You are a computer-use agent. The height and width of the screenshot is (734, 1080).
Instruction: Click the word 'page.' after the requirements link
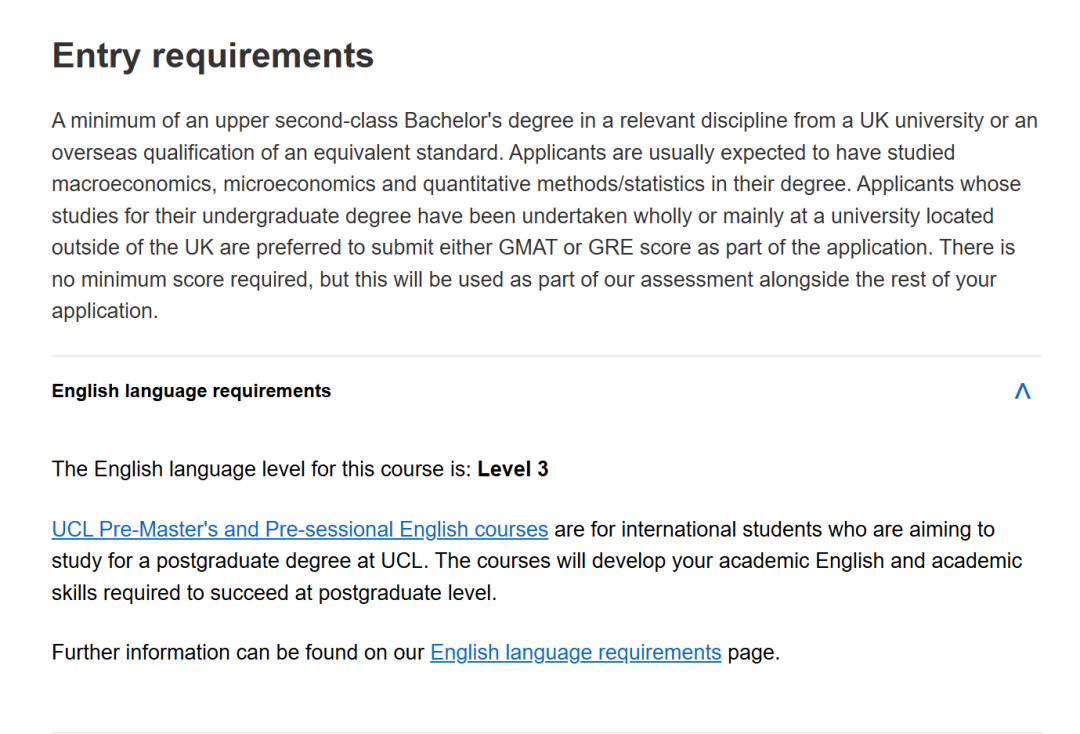pyautogui.click(x=753, y=653)
